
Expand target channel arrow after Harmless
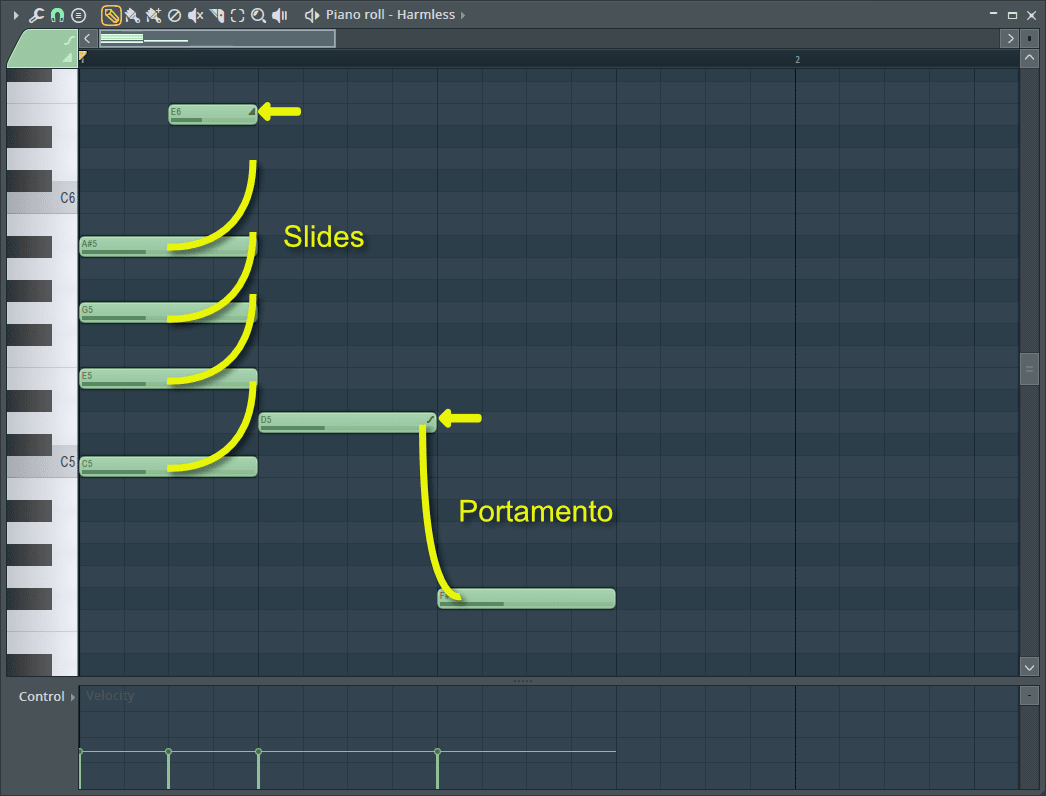(463, 15)
